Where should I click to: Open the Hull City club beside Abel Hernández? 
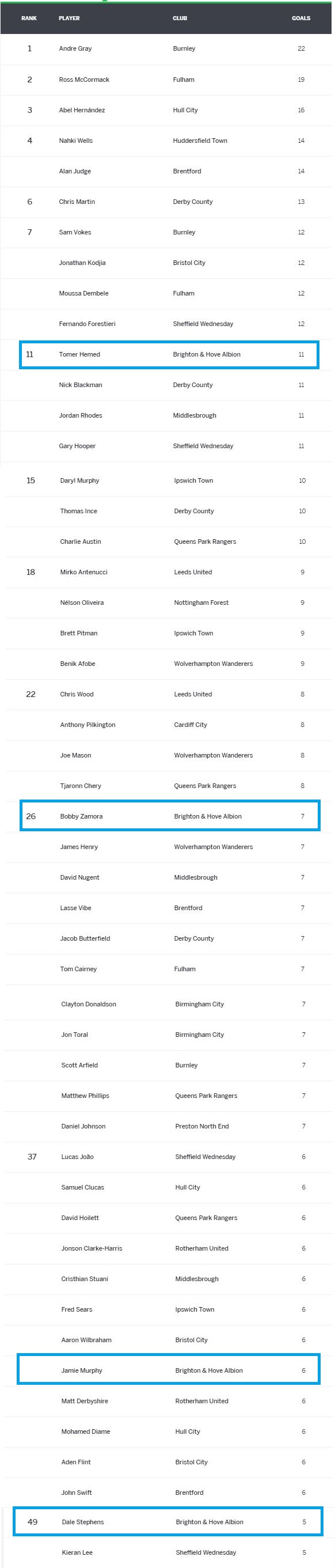click(185, 110)
